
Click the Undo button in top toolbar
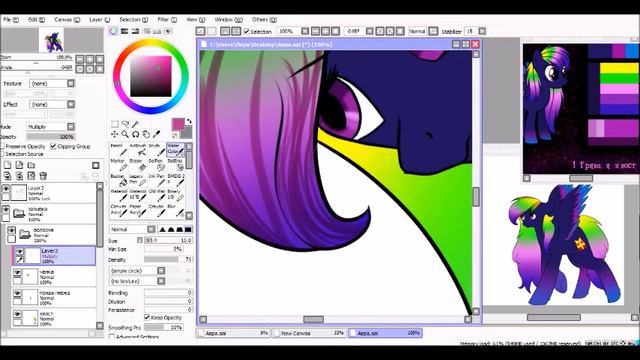200,31
